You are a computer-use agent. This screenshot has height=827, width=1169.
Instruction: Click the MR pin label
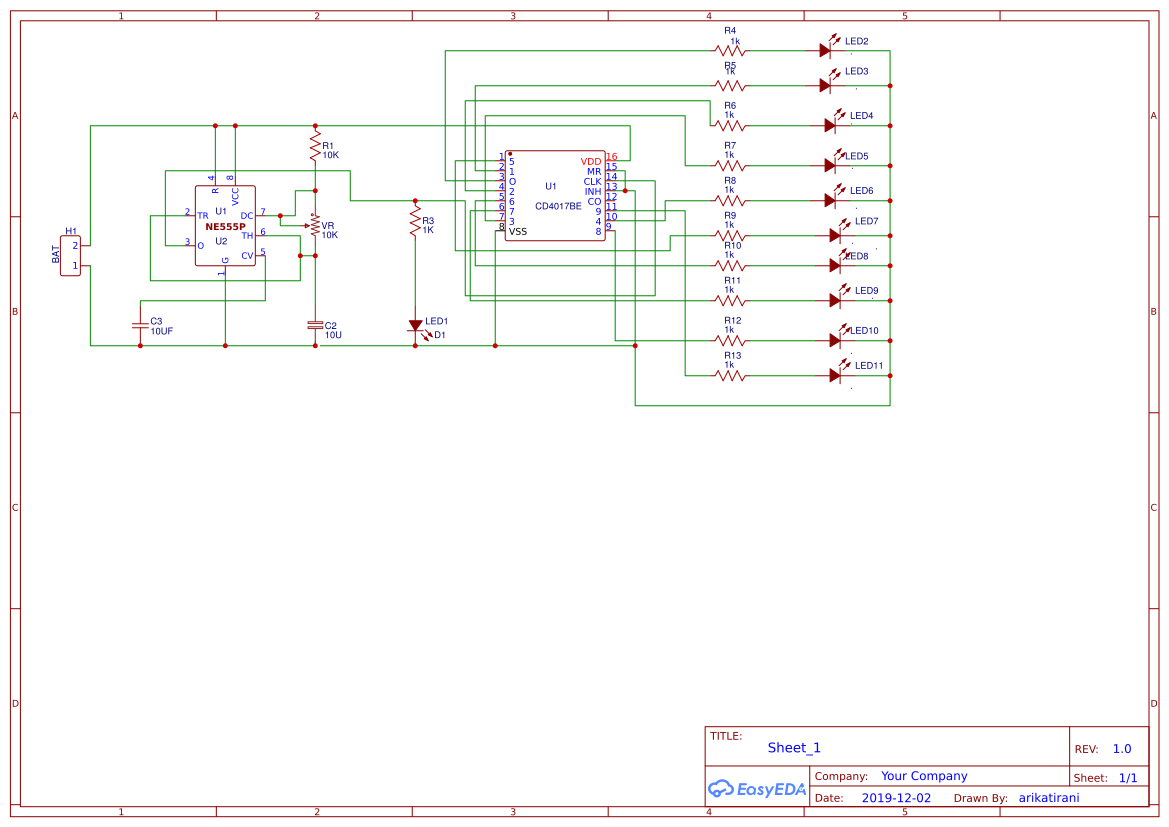(594, 172)
